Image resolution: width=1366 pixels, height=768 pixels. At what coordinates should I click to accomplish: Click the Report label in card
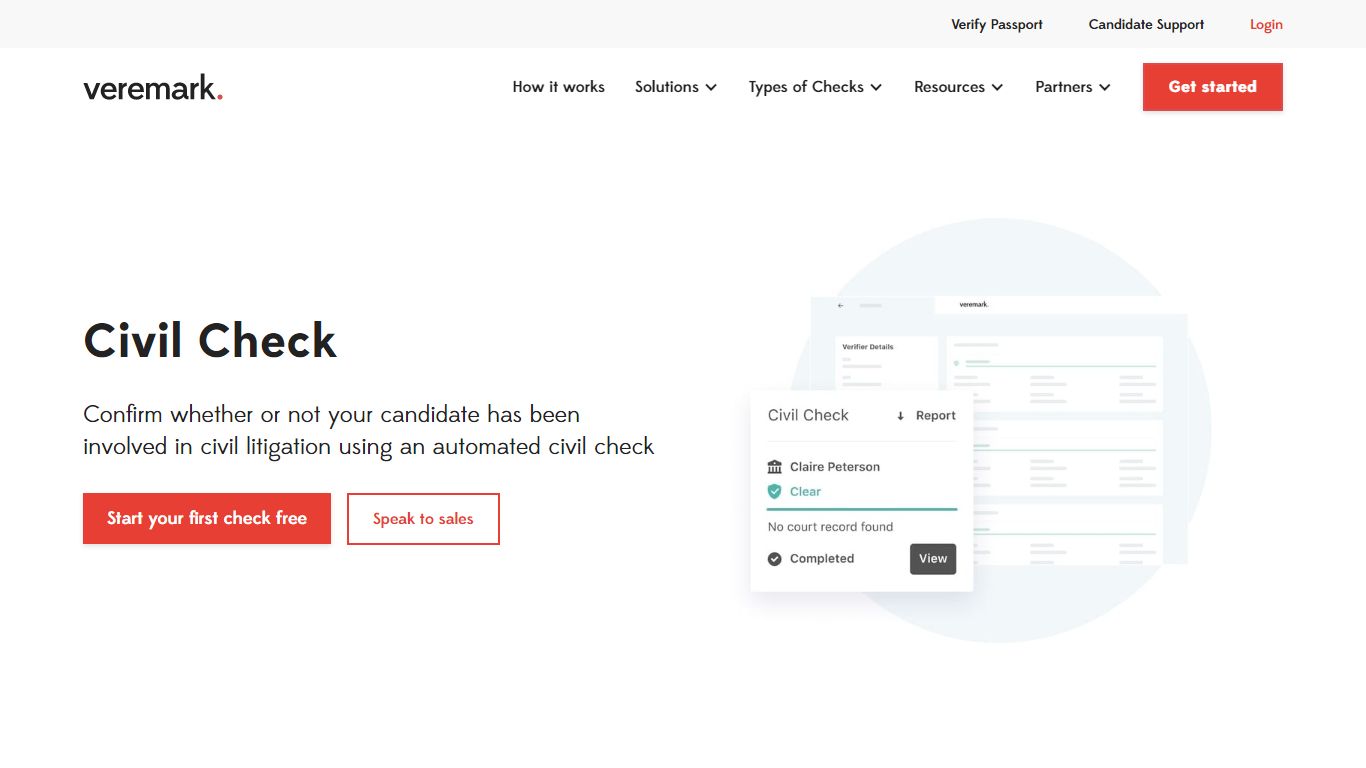936,416
